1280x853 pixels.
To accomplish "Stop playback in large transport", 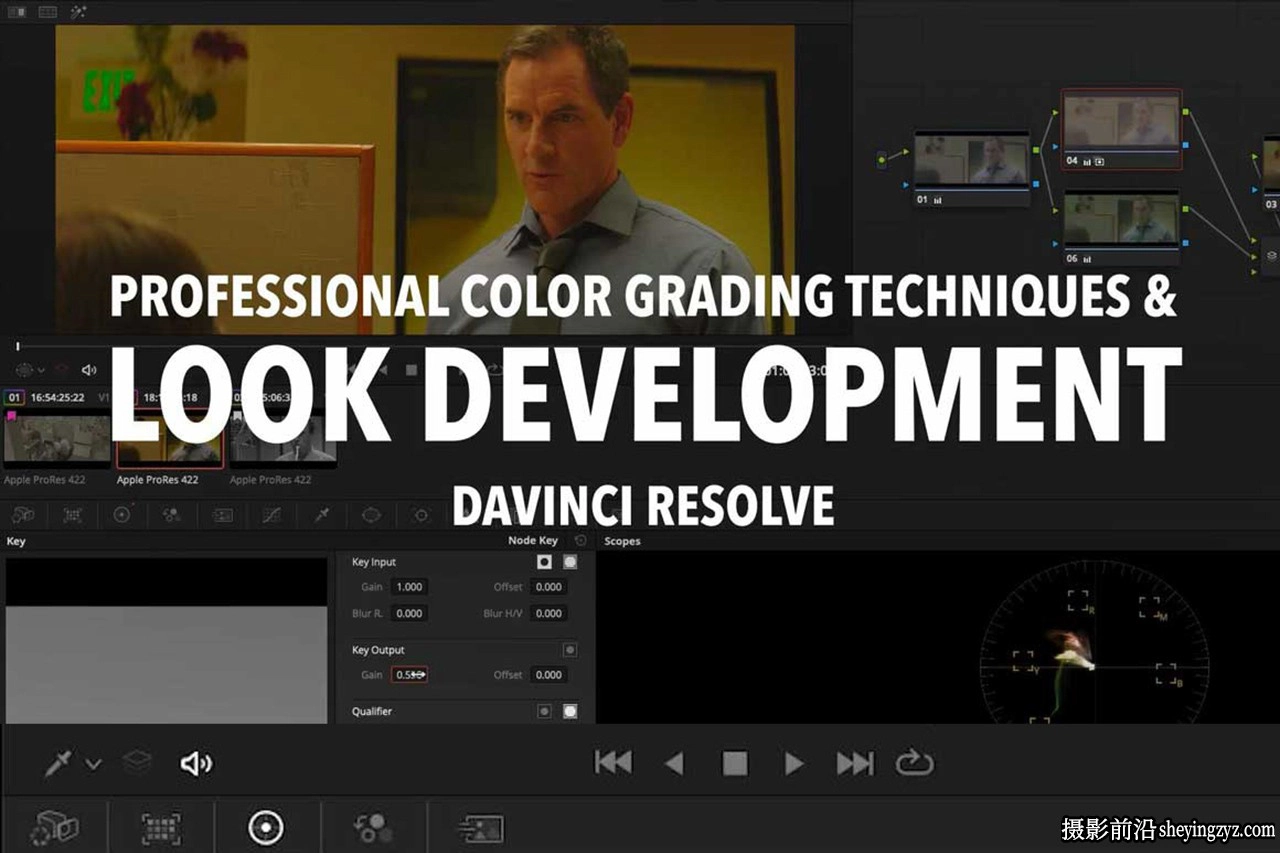I will pos(735,764).
